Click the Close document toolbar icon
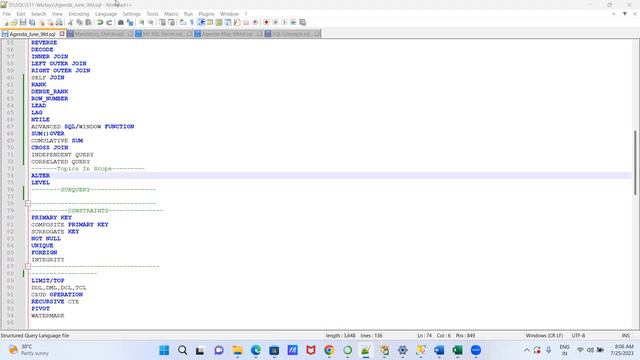The height and width of the screenshot is (360, 640). point(41,22)
